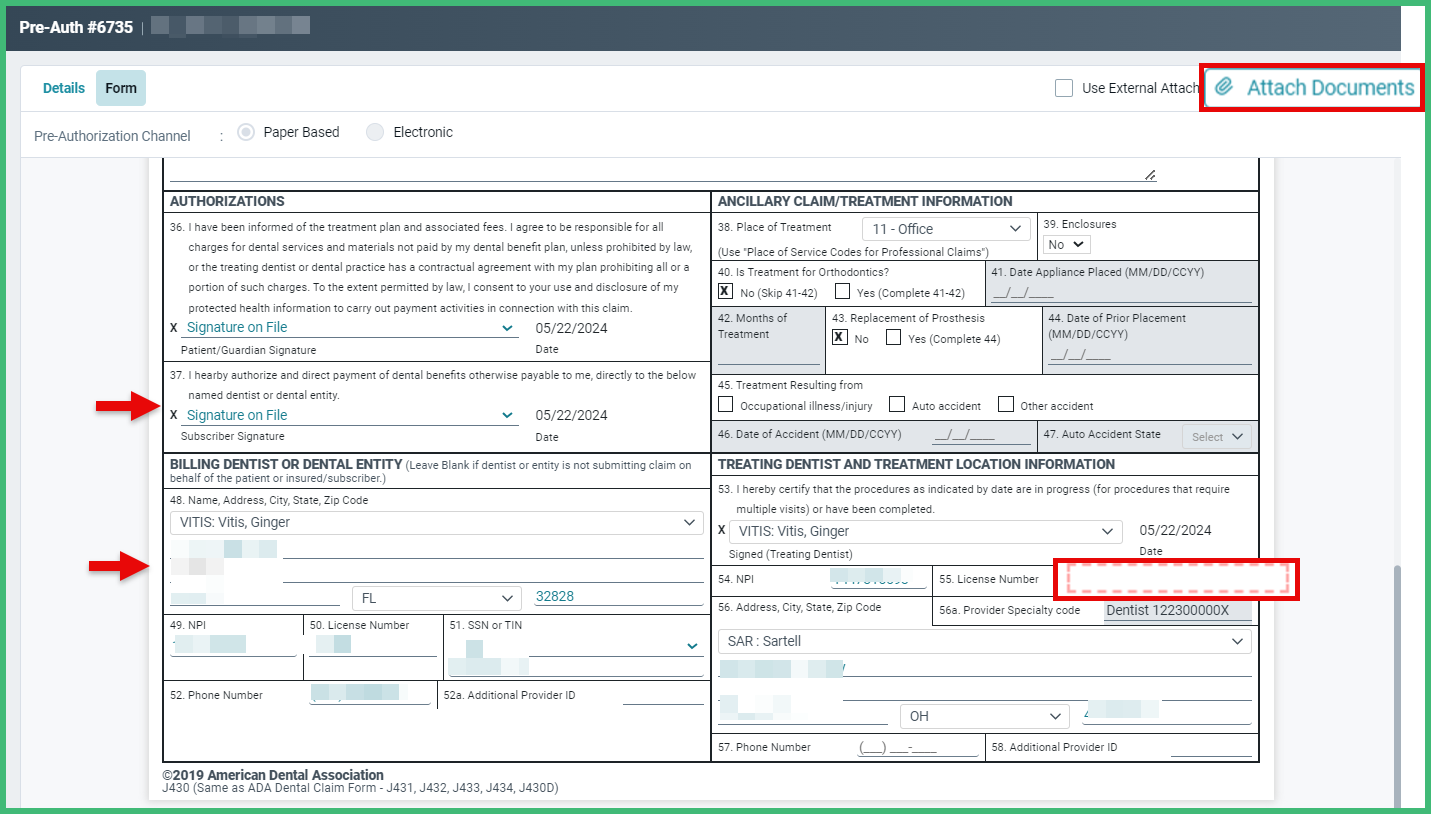The height and width of the screenshot is (814, 1431).
Task: Open the Patient/Guardian Signature dropdown
Action: [x=350, y=328]
